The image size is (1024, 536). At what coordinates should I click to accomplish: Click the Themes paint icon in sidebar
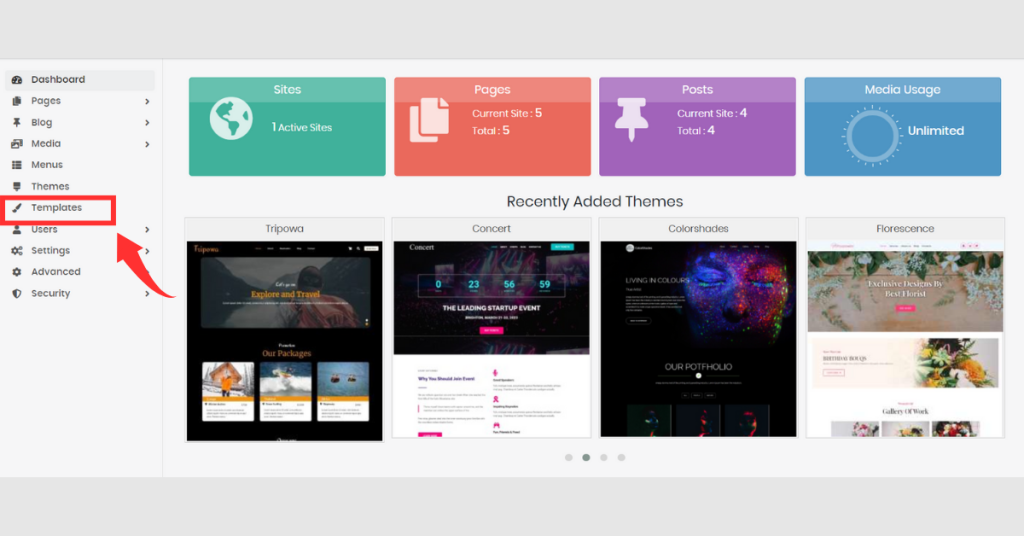coord(17,186)
